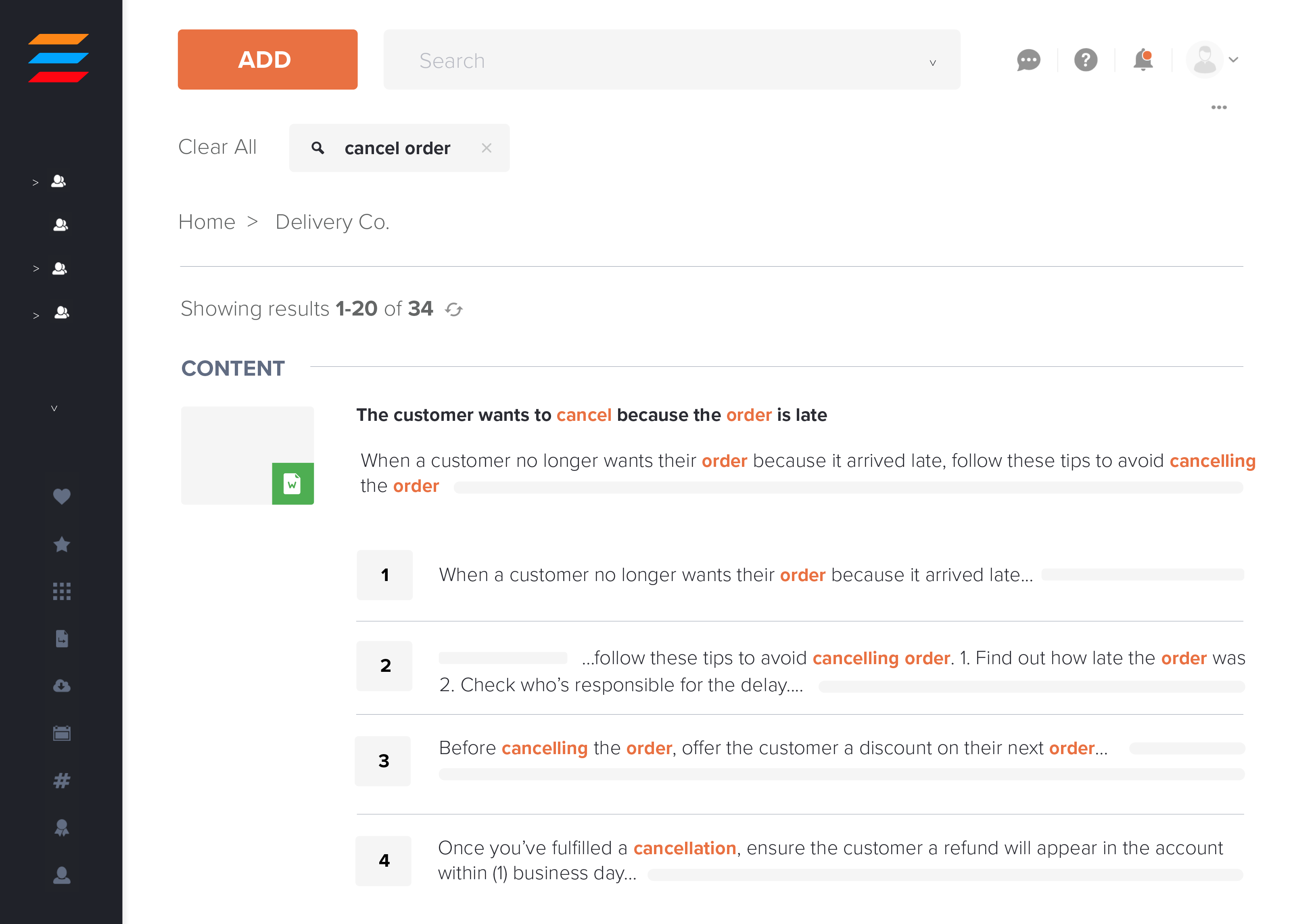Click into the Search input field

click(x=654, y=60)
